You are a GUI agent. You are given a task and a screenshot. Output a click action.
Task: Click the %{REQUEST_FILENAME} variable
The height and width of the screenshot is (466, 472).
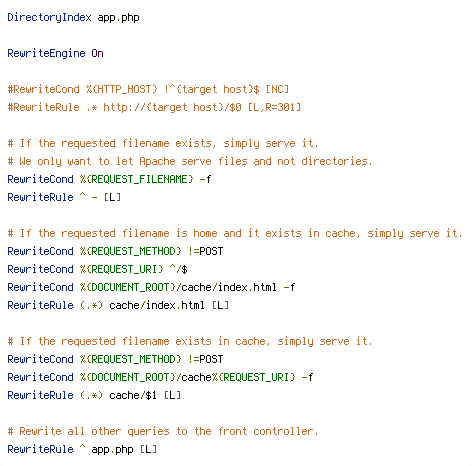click(x=136, y=179)
